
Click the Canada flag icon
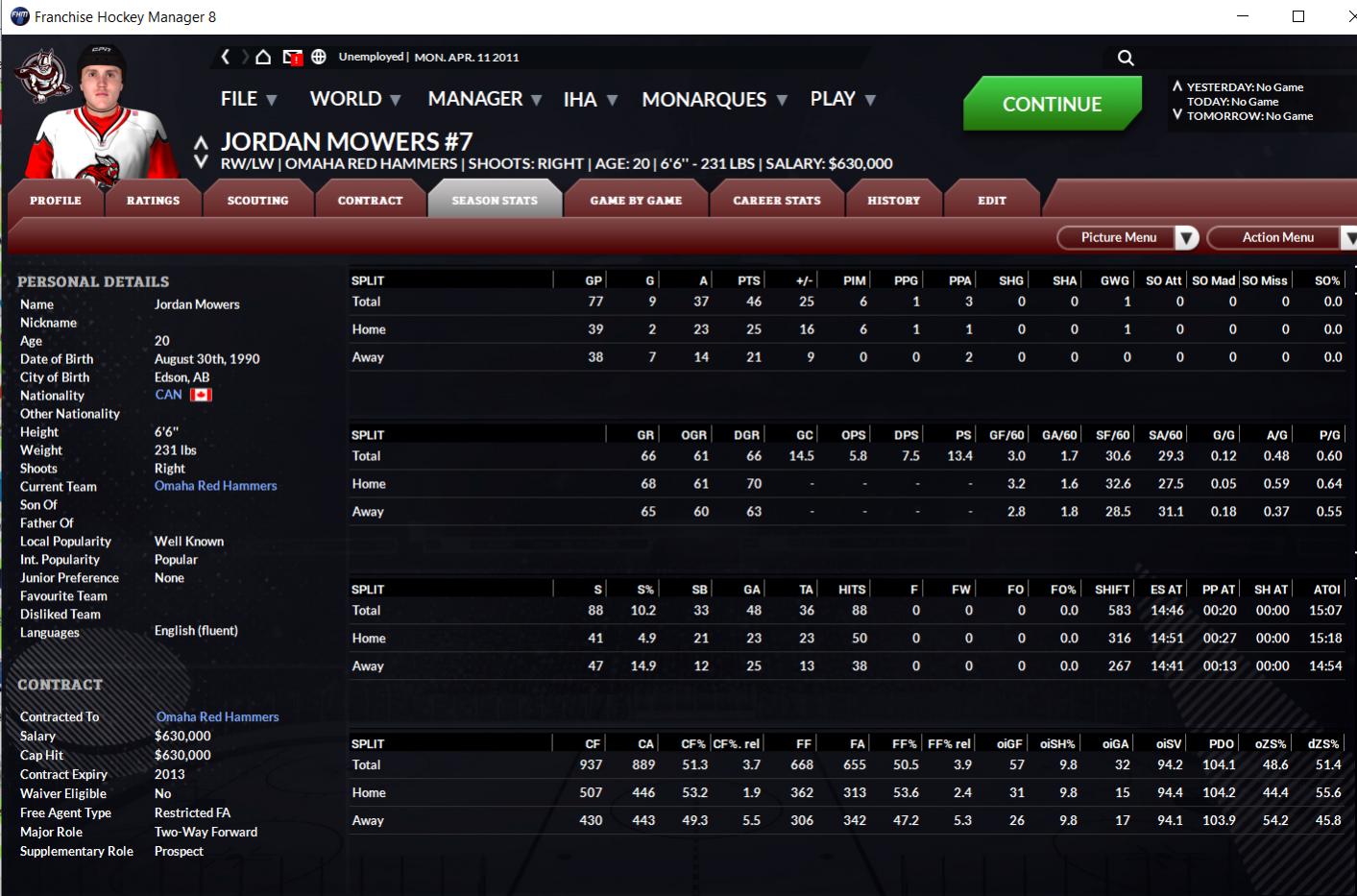201,395
